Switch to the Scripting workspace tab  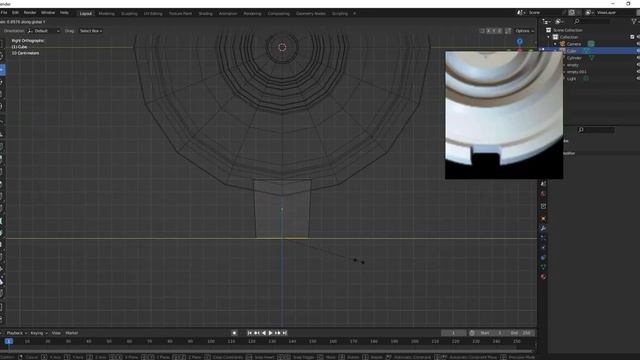340,13
